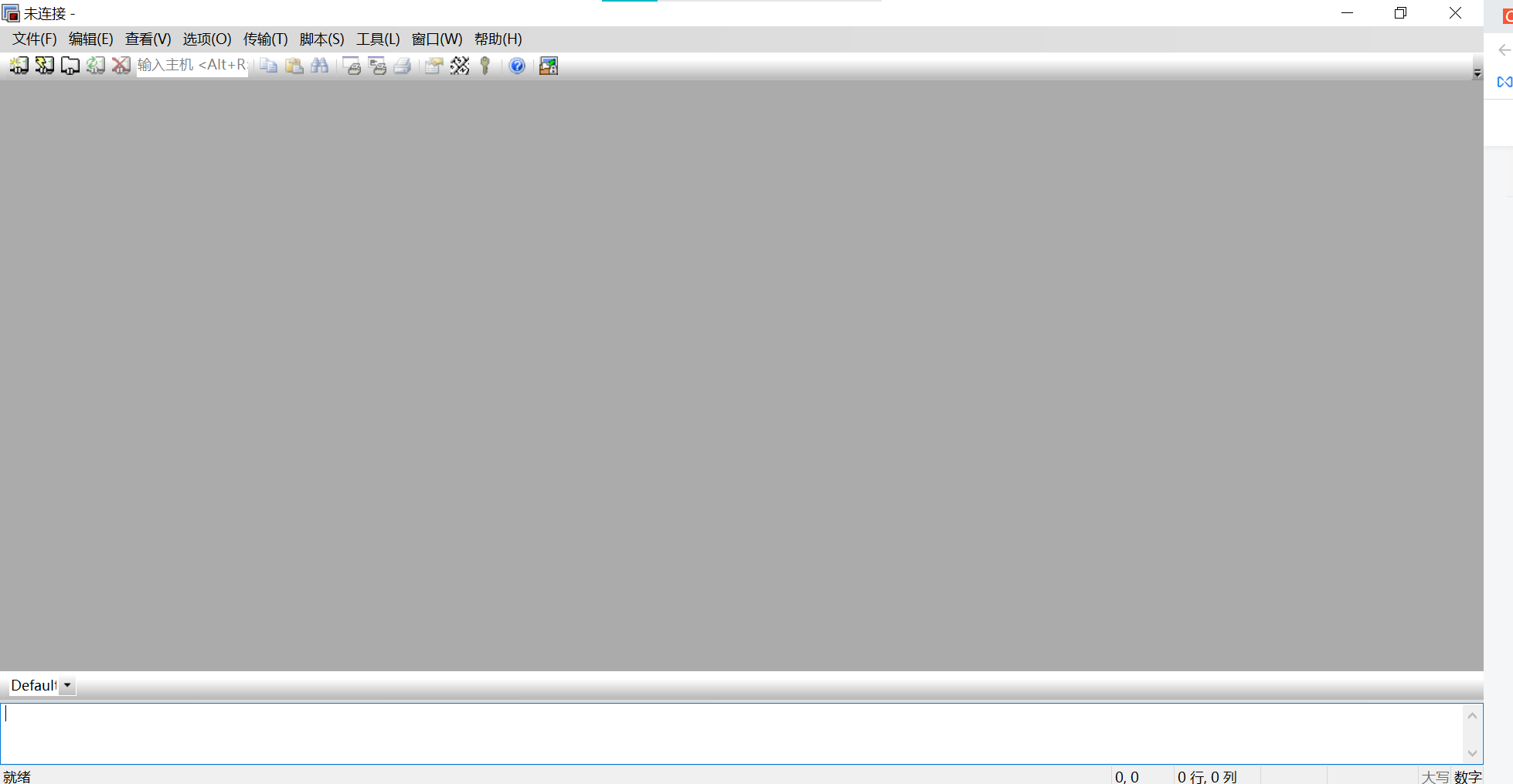Open the 帮助(H) menu
The width and height of the screenshot is (1513, 784).
click(498, 39)
